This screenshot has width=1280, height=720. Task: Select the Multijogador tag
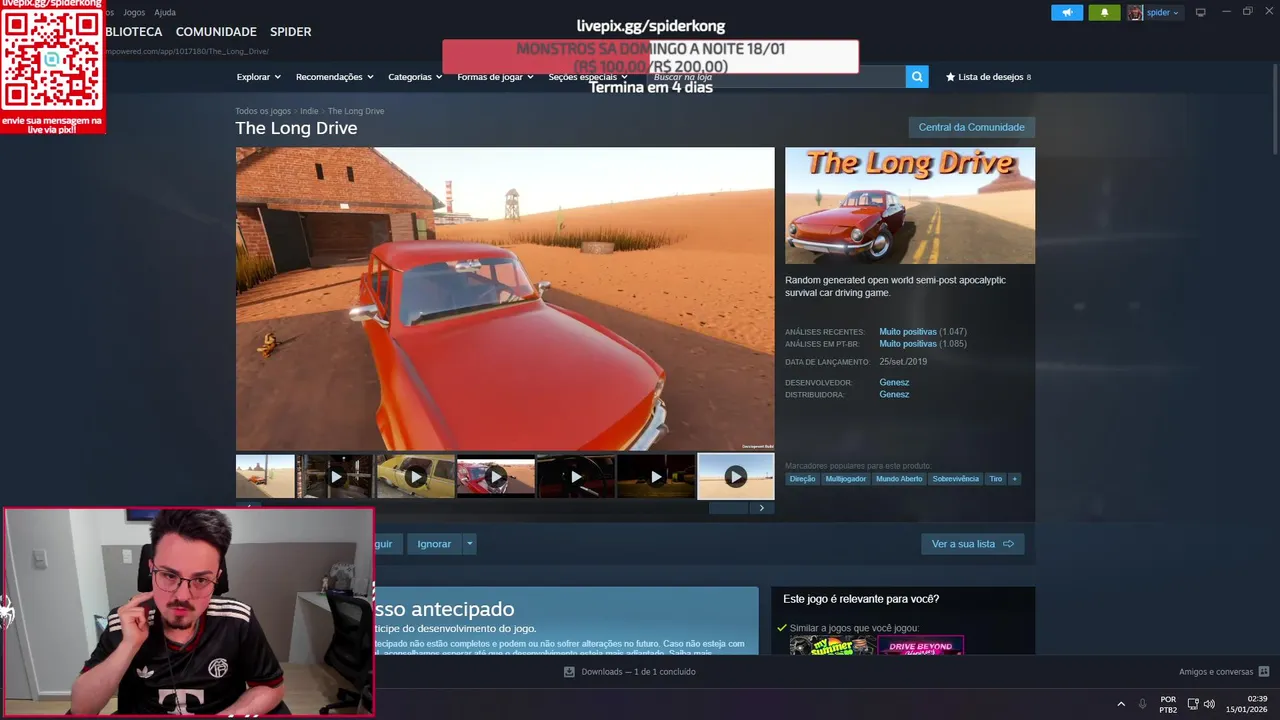[845, 479]
